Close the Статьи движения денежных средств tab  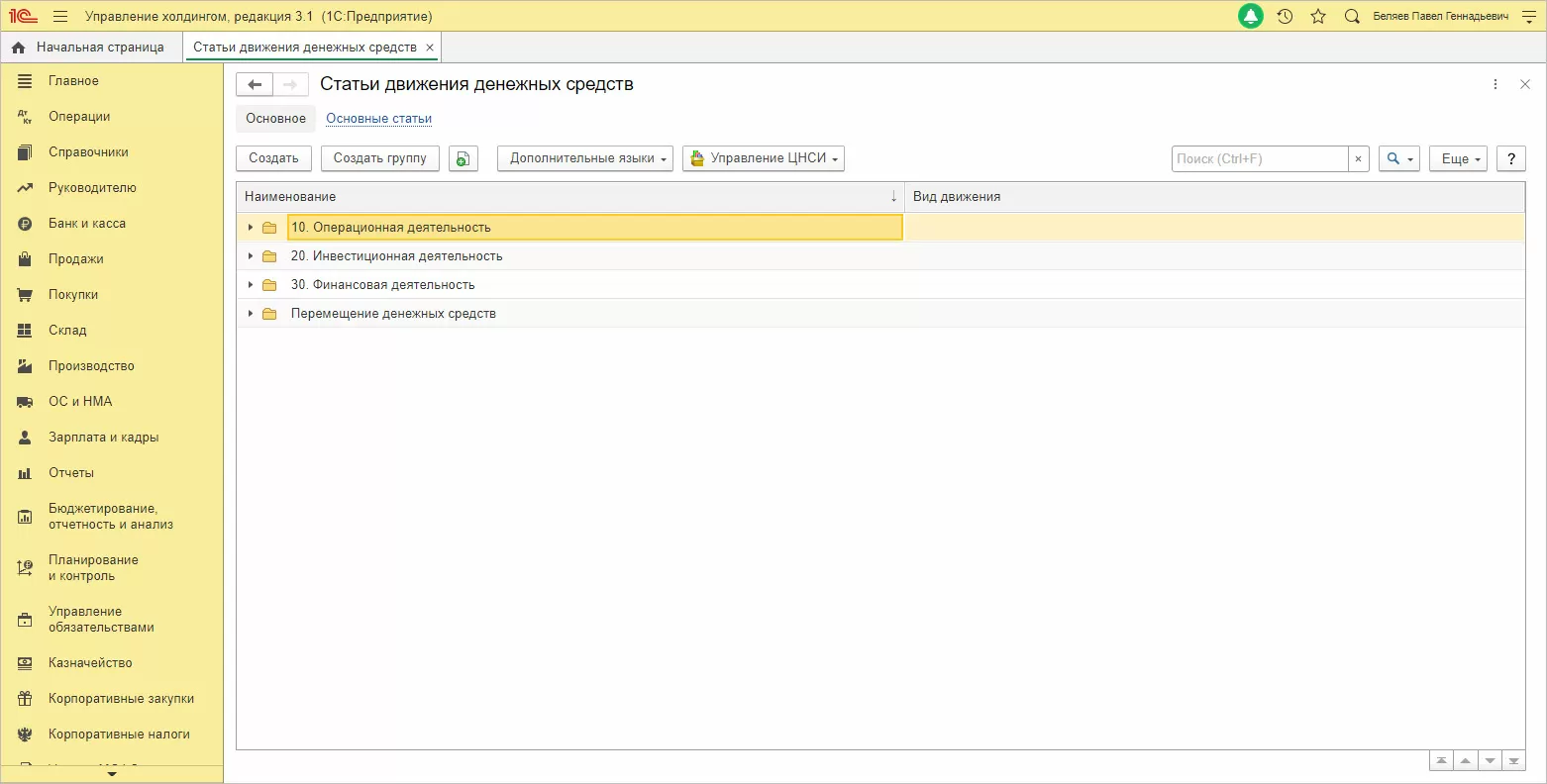(x=430, y=48)
